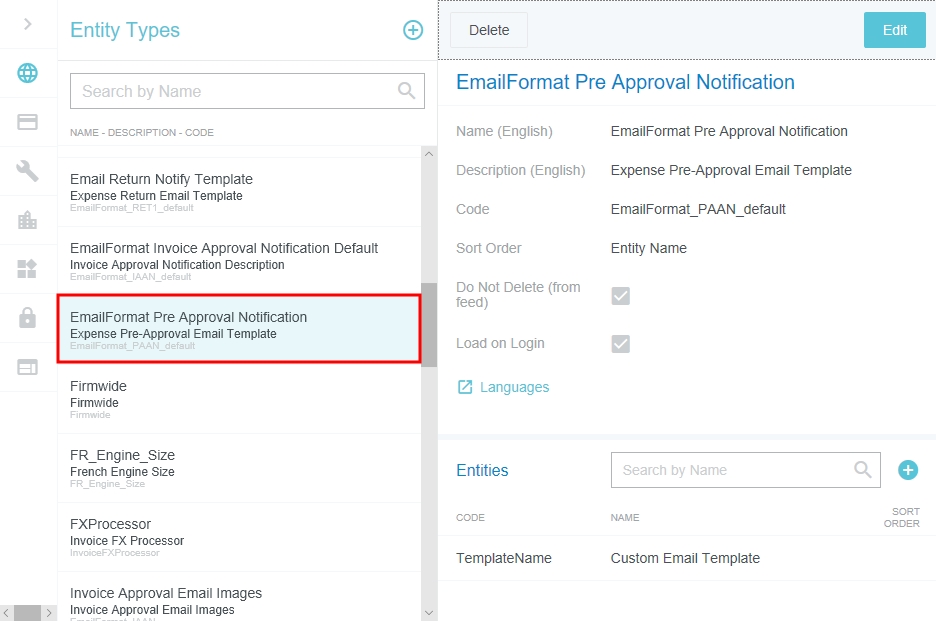Click the globe icon in the sidebar

(28, 73)
